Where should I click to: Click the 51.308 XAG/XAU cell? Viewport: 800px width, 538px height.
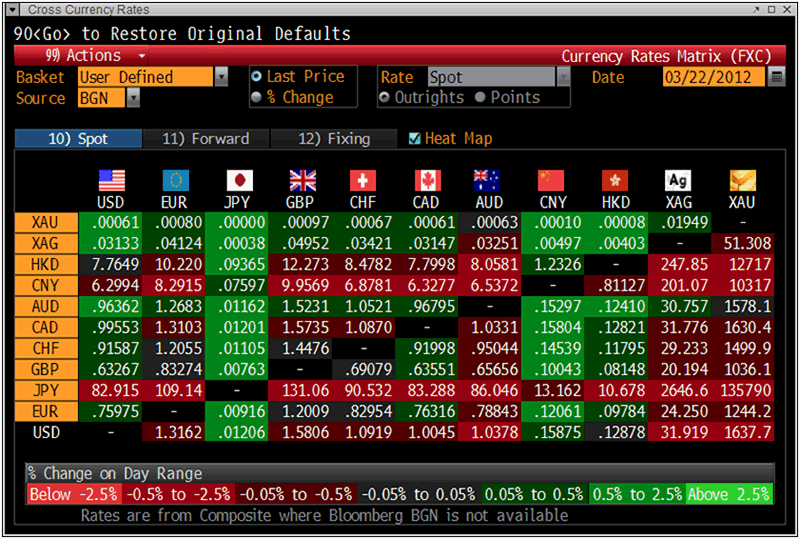(743, 243)
